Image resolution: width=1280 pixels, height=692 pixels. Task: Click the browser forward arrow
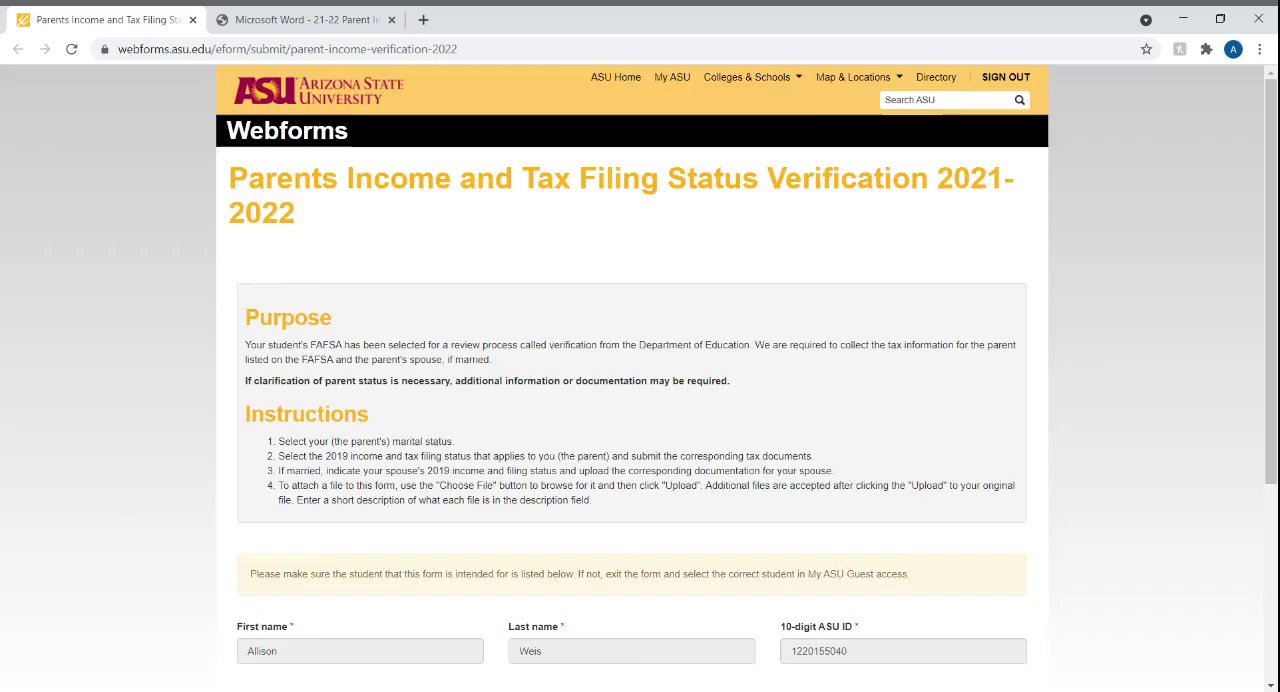tap(45, 49)
